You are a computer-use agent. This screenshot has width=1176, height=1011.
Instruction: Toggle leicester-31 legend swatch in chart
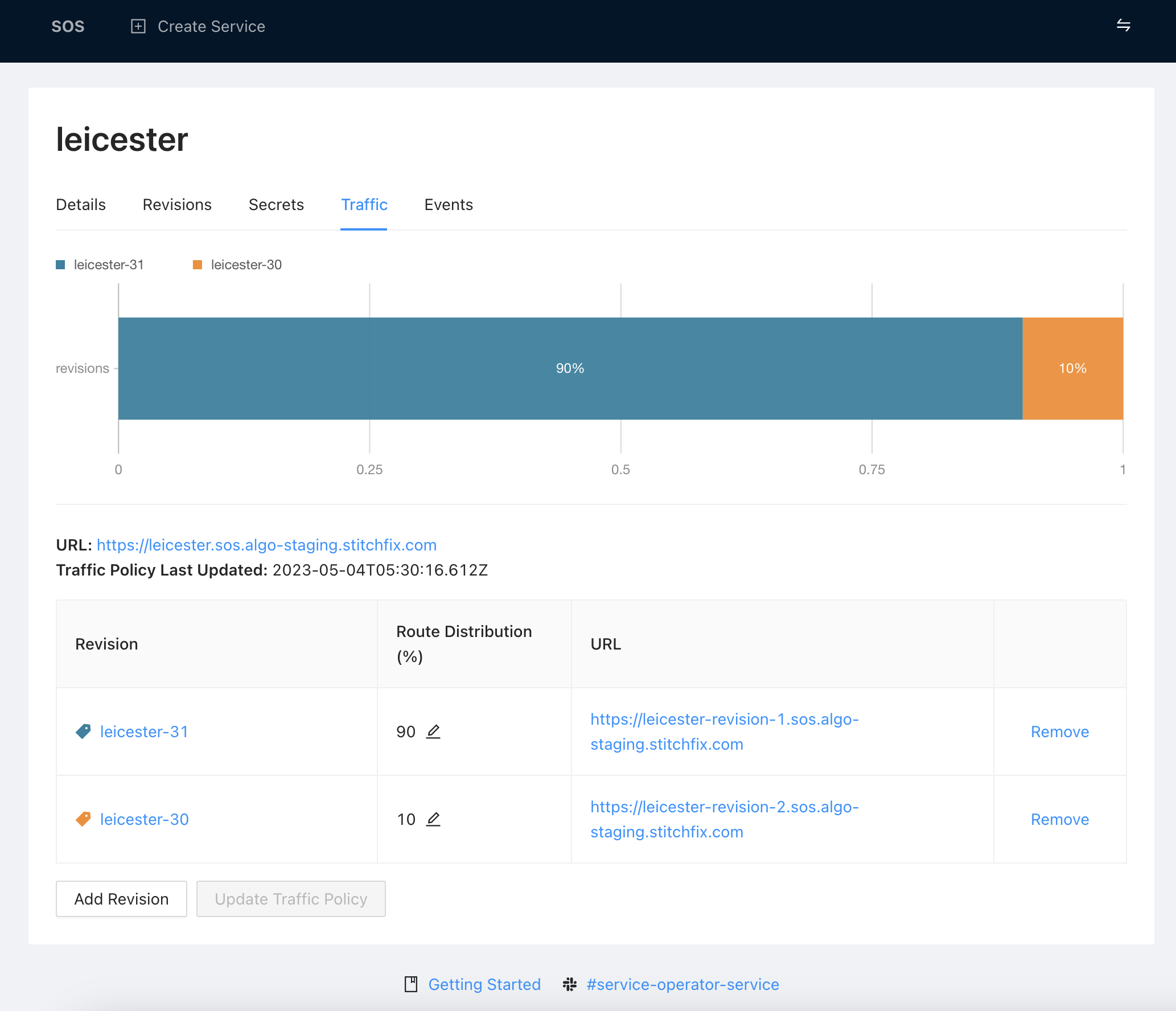tap(60, 265)
